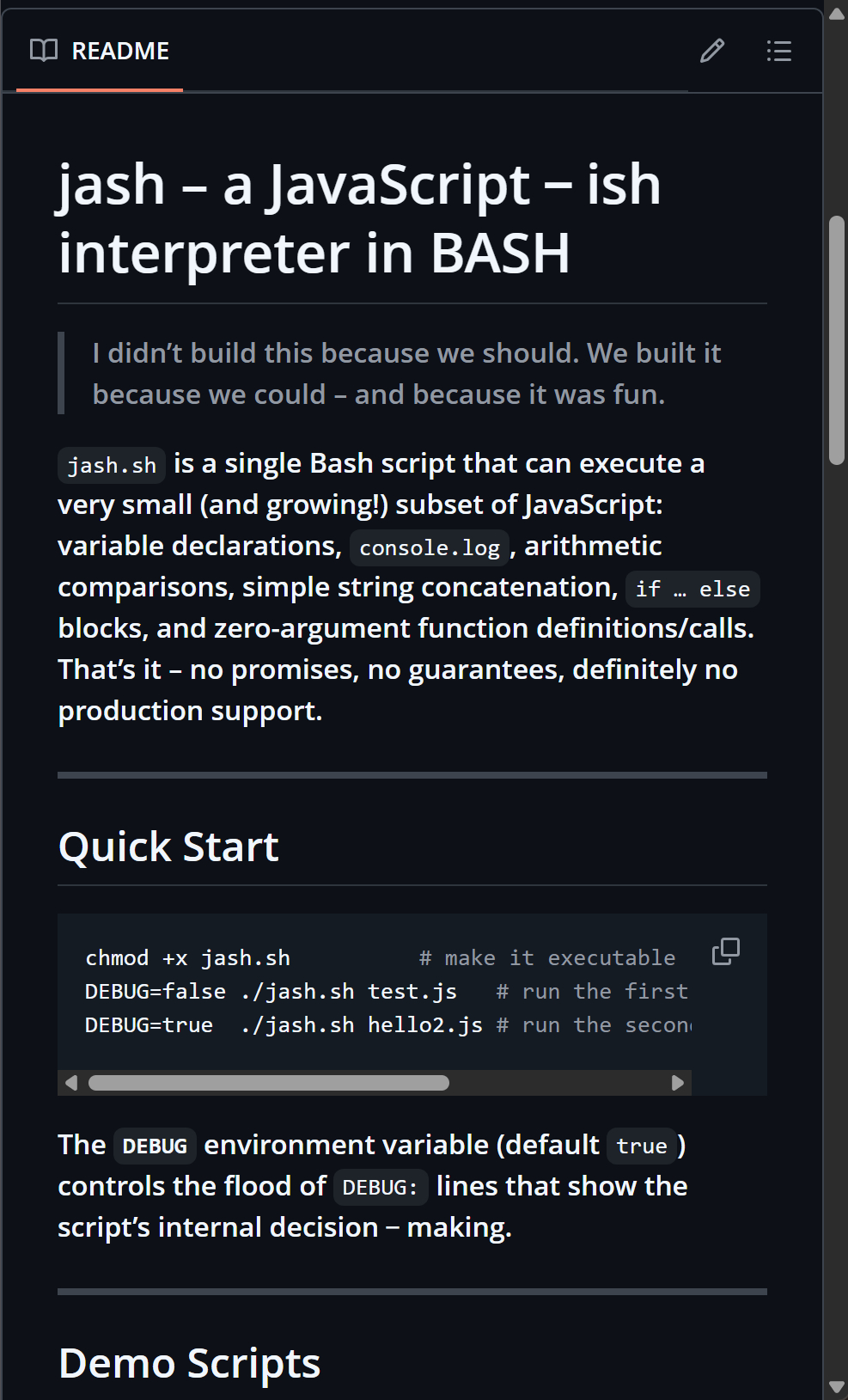
Task: Copy the Quick Start code block
Action: tap(725, 951)
